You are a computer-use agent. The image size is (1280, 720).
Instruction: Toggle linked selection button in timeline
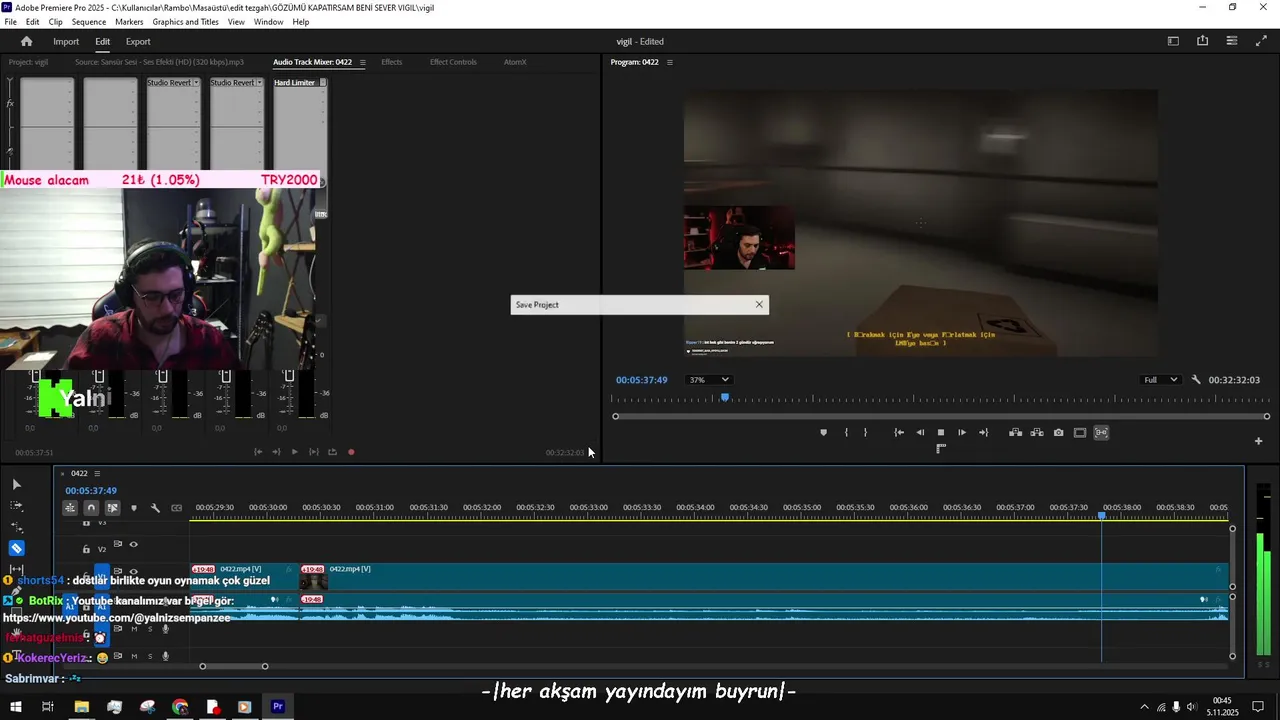[112, 508]
